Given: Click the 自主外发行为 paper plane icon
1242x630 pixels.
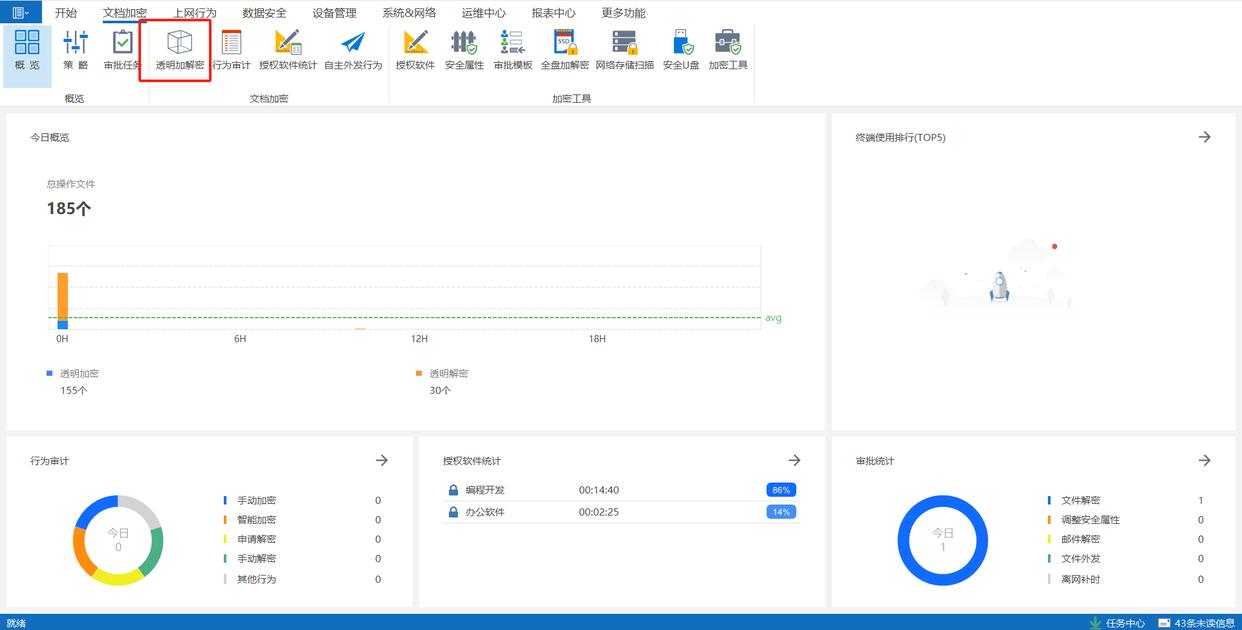Looking at the screenshot, I should tap(353, 50).
